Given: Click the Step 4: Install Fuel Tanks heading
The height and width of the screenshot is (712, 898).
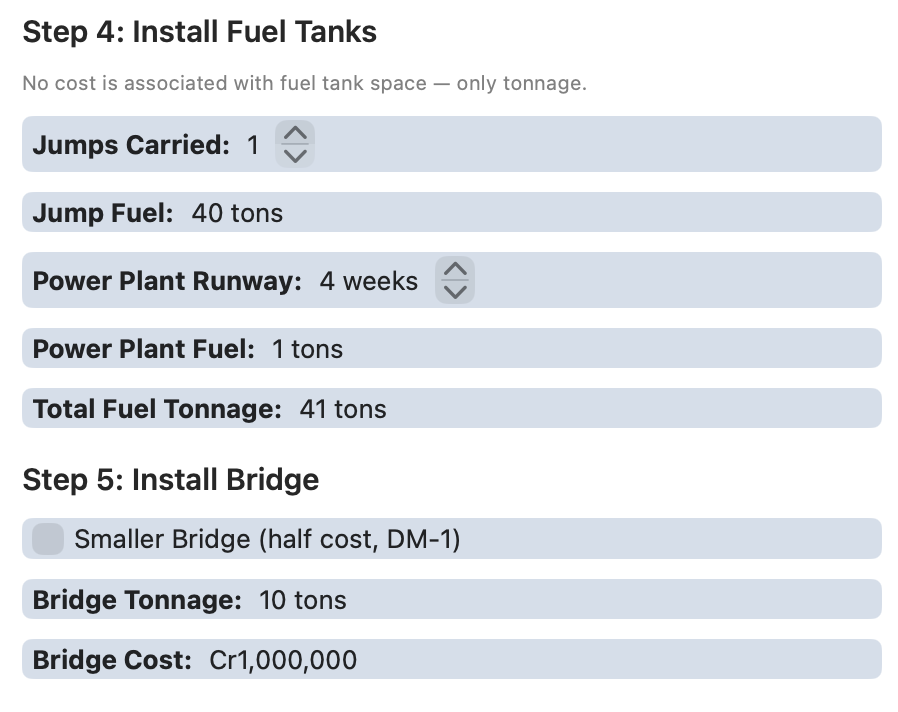Looking at the screenshot, I should point(200,32).
